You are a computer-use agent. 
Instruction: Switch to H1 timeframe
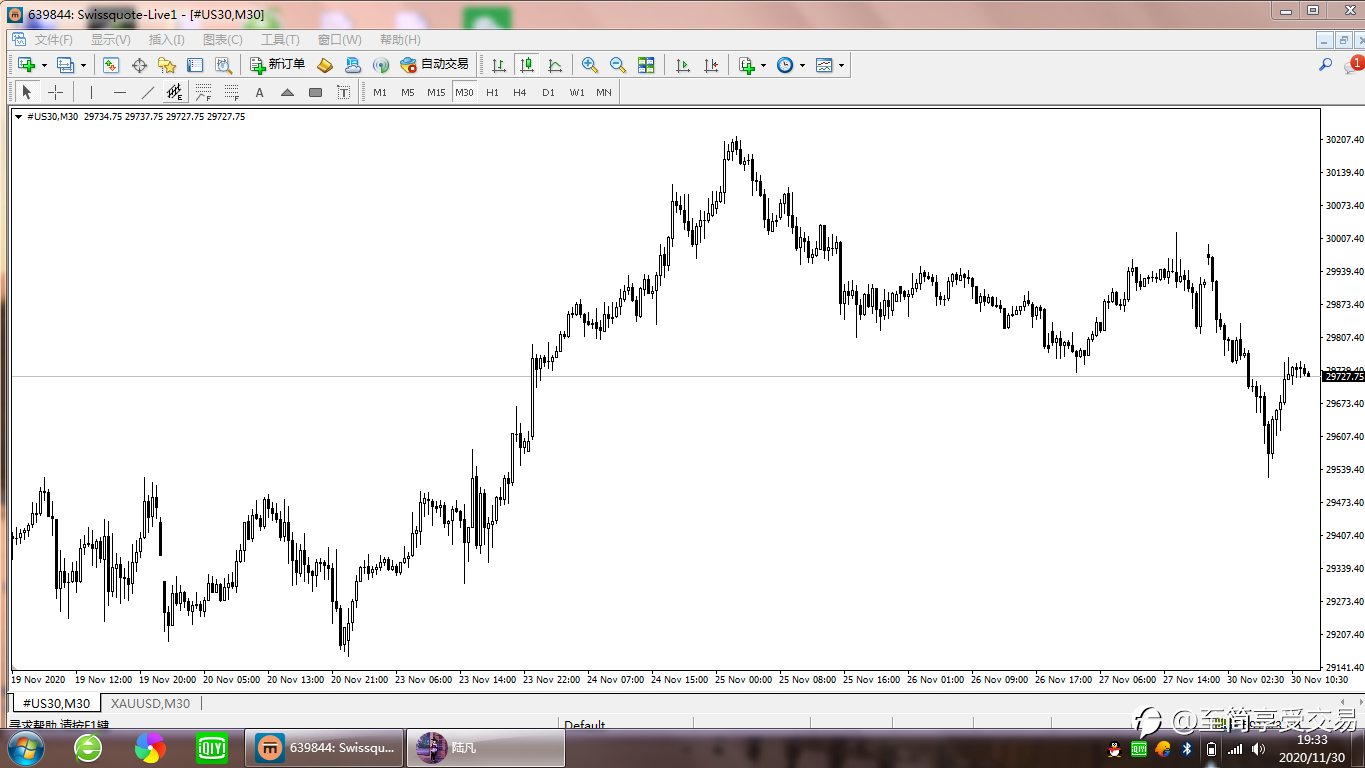(492, 92)
